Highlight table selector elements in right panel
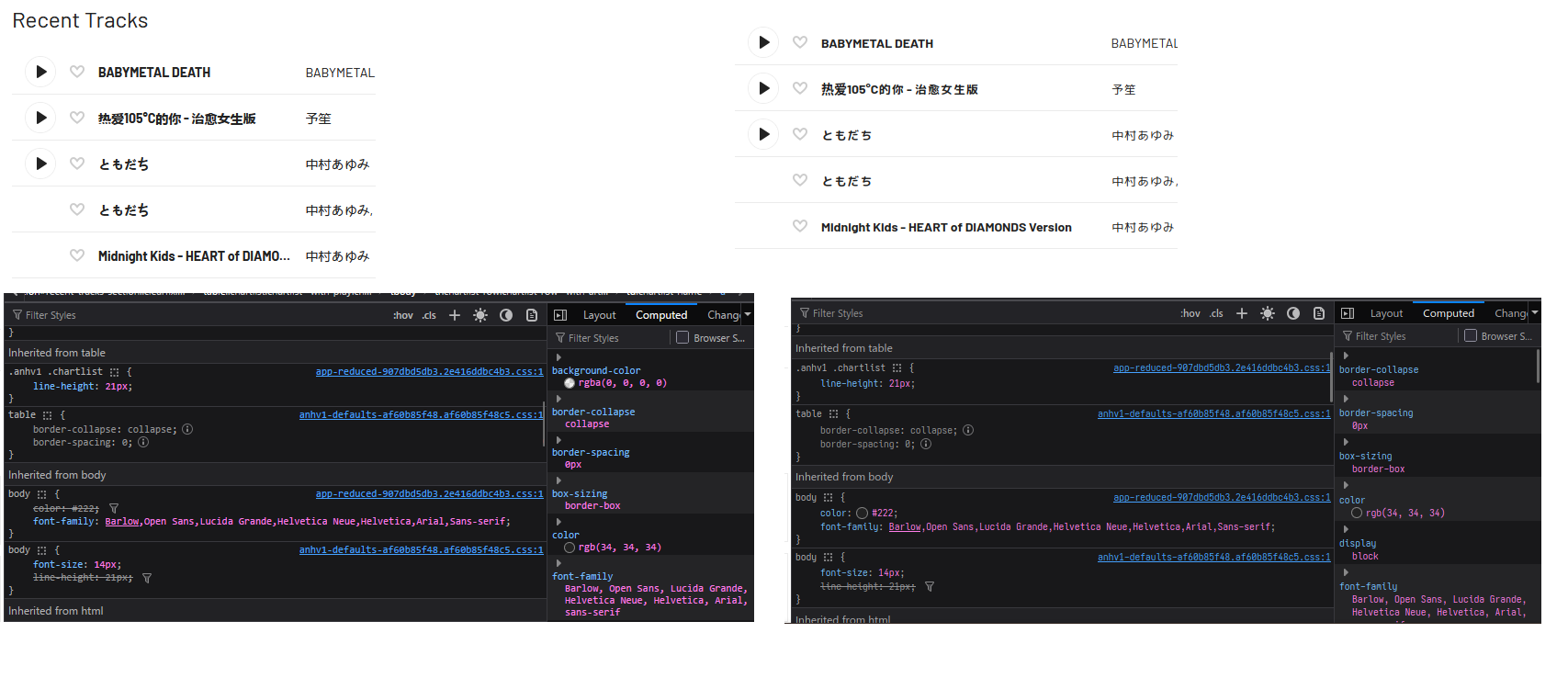1568x678 pixels. click(x=833, y=414)
